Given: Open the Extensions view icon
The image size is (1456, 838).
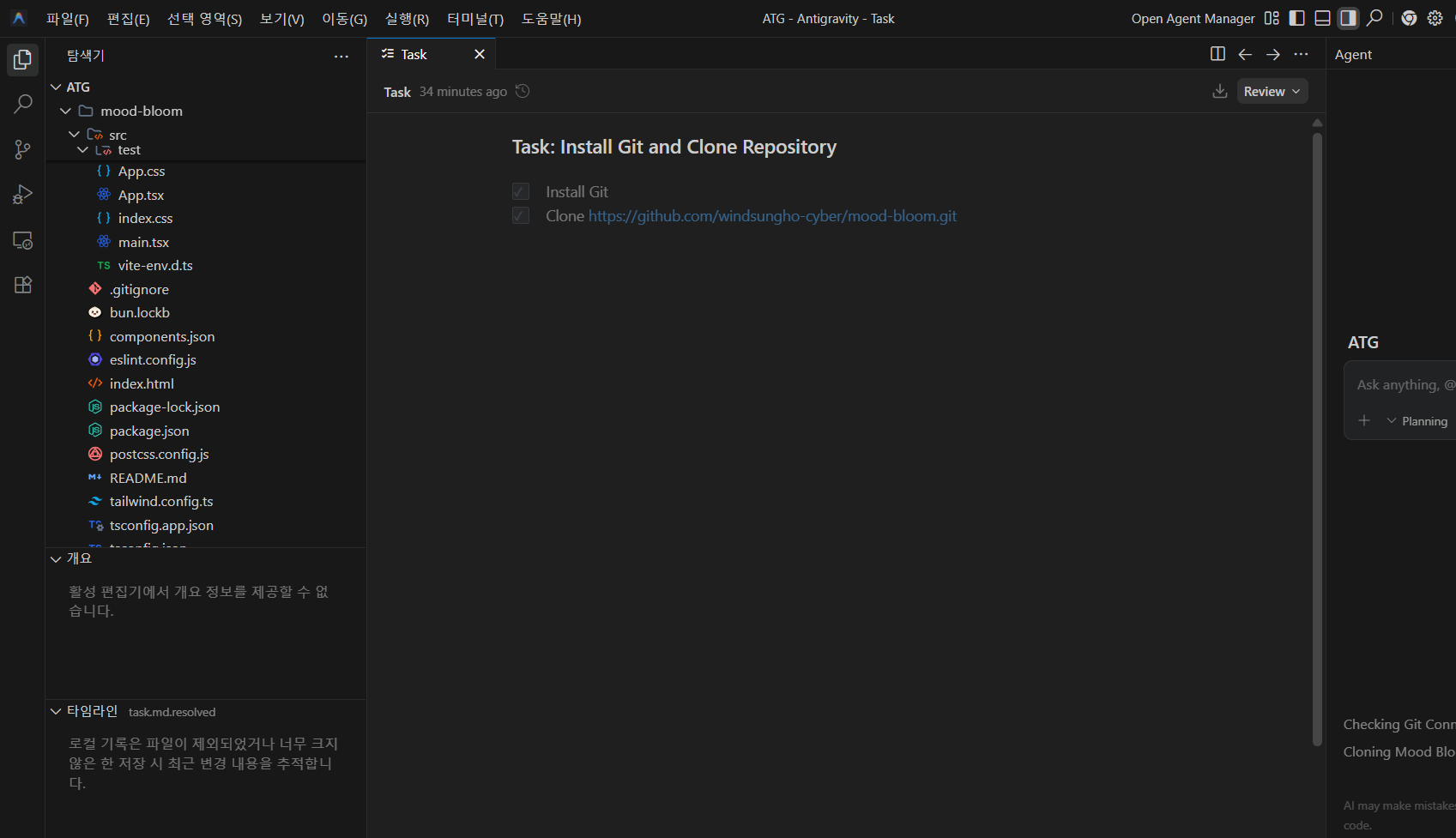Looking at the screenshot, I should click(23, 285).
